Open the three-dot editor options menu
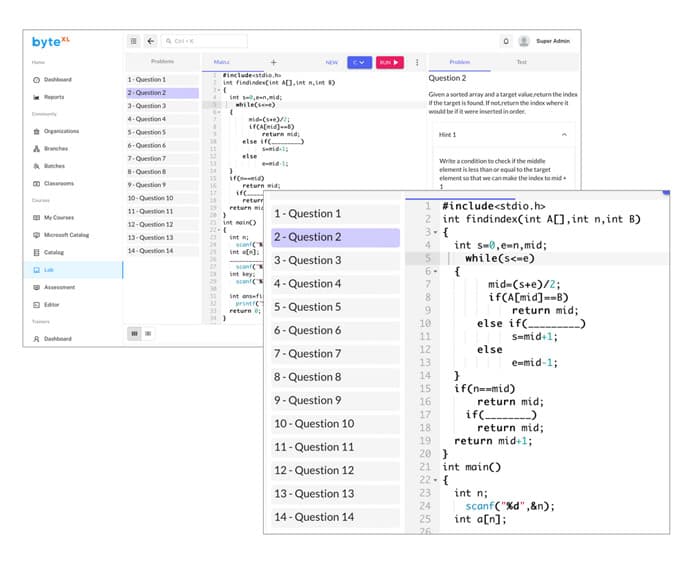 click(417, 62)
